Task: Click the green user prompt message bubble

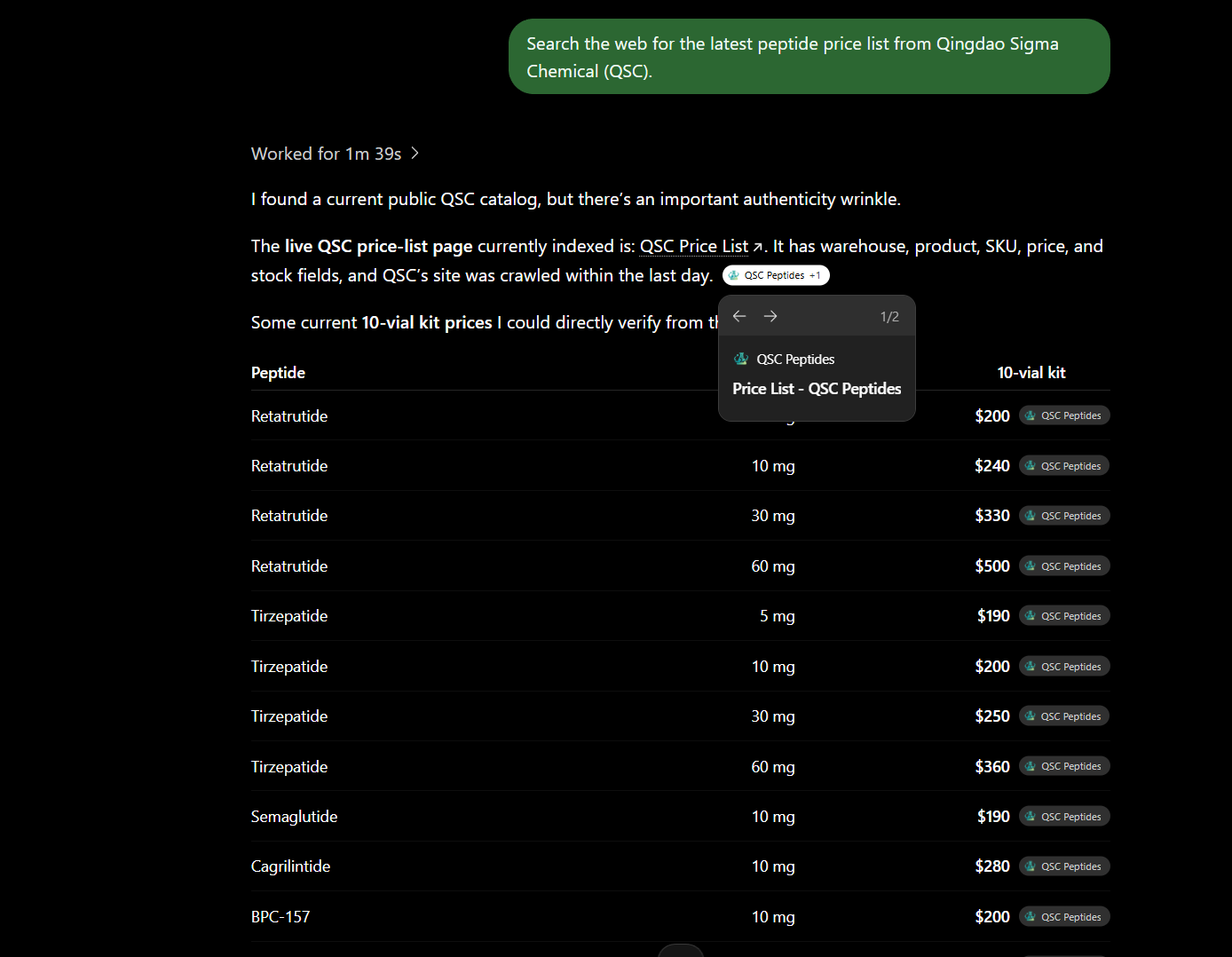Action: pos(809,57)
